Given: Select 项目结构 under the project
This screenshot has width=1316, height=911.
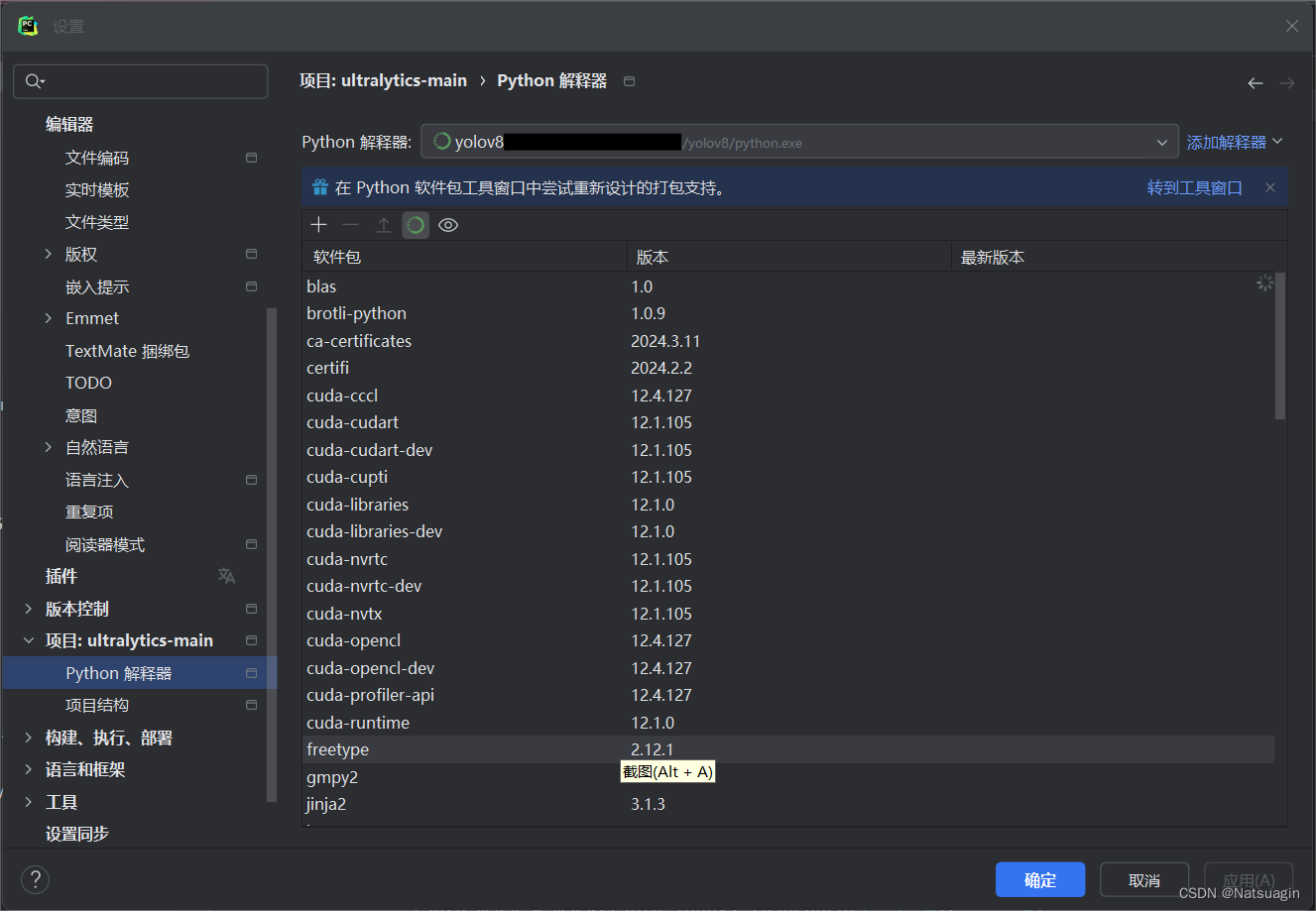Looking at the screenshot, I should pos(97,705).
